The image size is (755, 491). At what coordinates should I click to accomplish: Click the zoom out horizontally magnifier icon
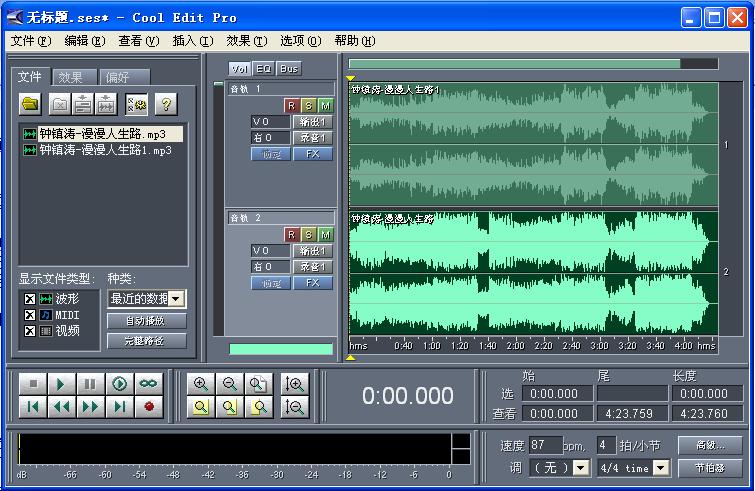[x=230, y=384]
